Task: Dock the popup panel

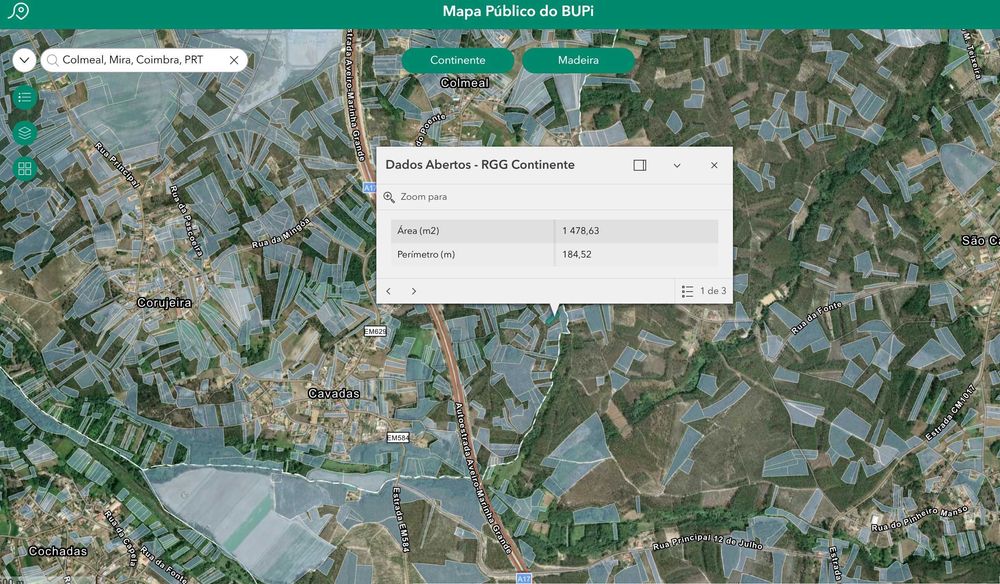Action: pyautogui.click(x=640, y=165)
